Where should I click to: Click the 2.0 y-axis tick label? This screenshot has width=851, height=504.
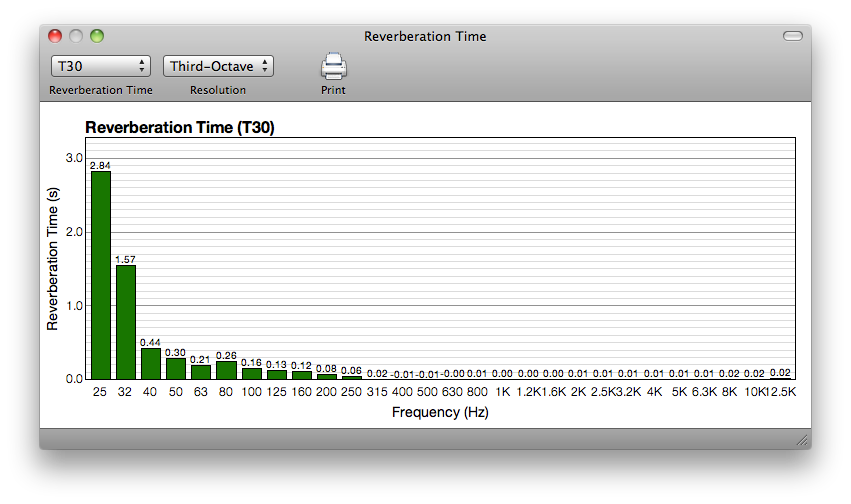[x=74, y=232]
